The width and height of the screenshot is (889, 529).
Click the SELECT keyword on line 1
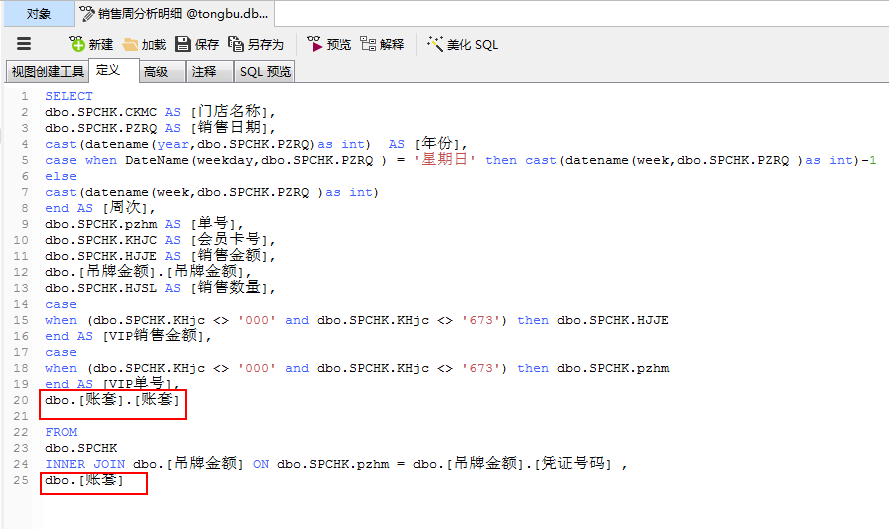(x=69, y=96)
